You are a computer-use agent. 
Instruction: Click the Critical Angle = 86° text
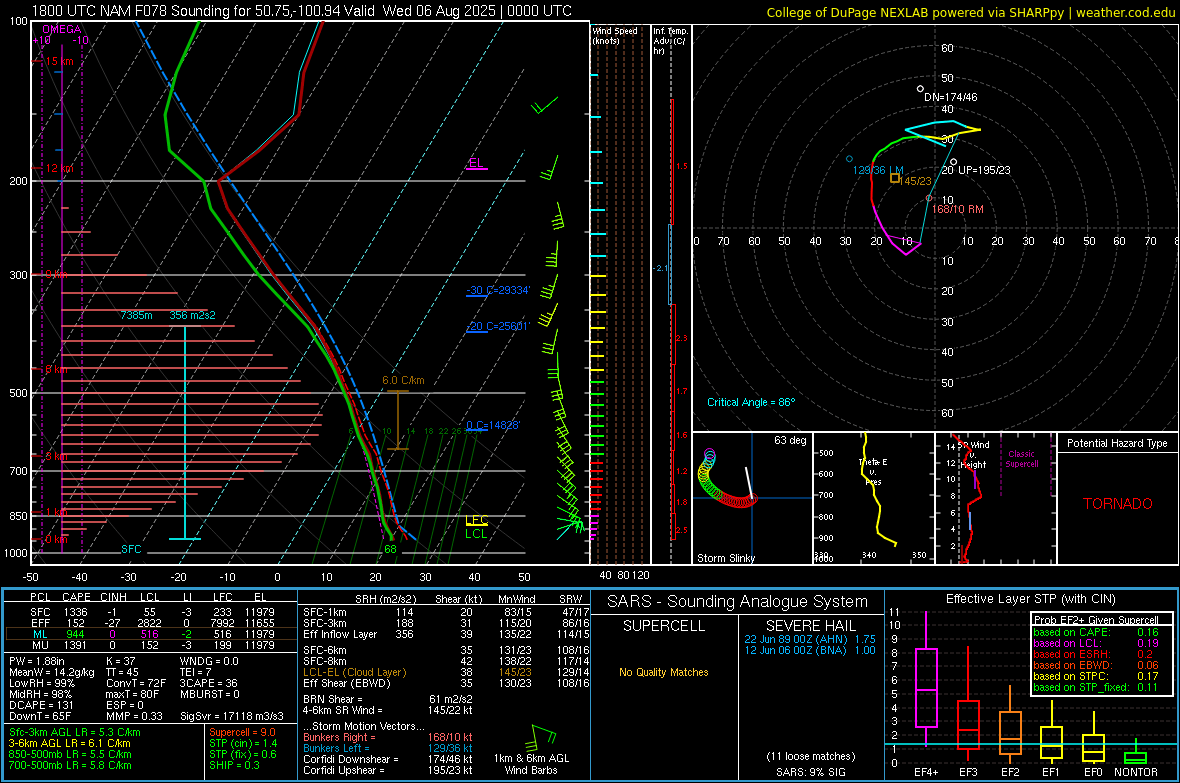click(x=751, y=402)
